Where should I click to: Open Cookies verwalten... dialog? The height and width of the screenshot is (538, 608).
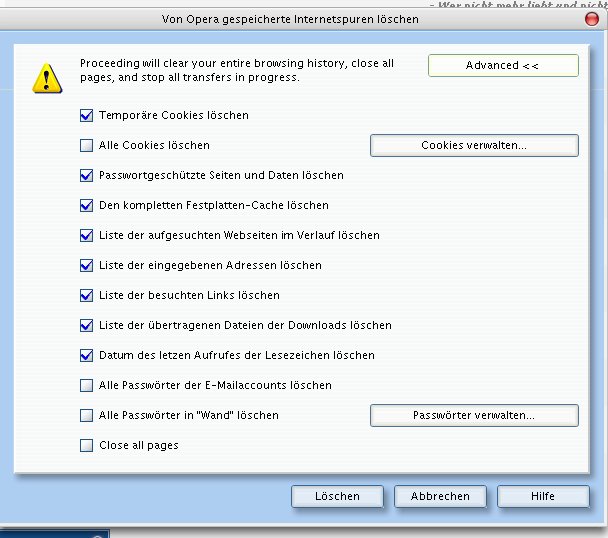pos(474,145)
